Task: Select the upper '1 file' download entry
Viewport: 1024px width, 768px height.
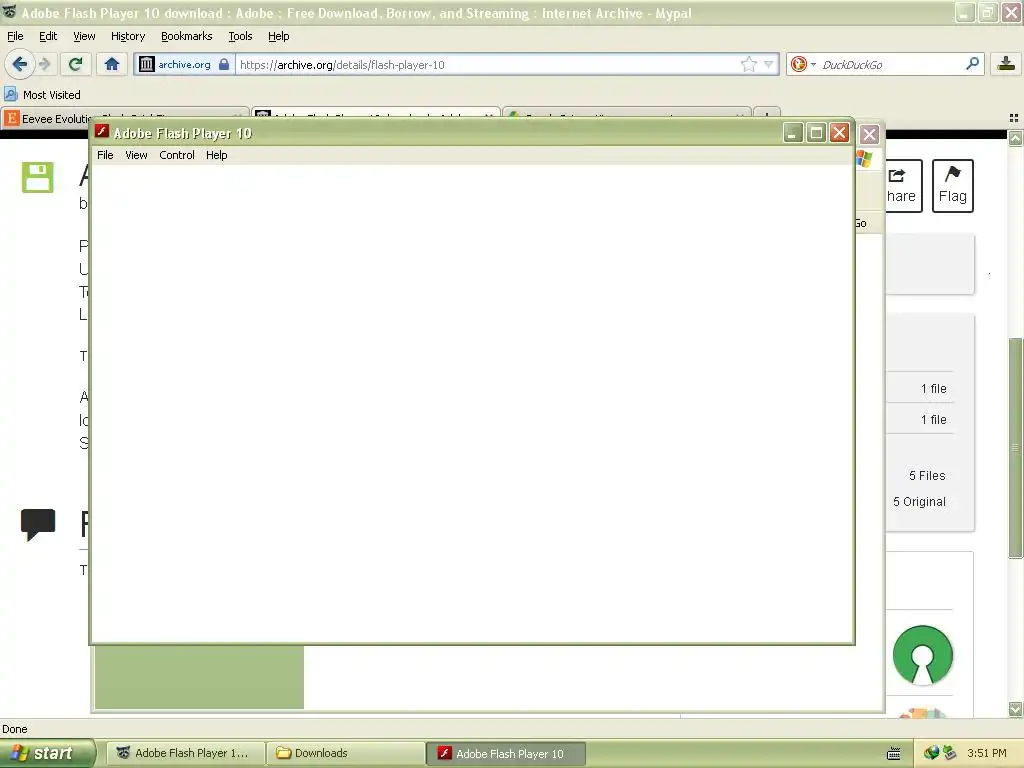Action: (933, 389)
